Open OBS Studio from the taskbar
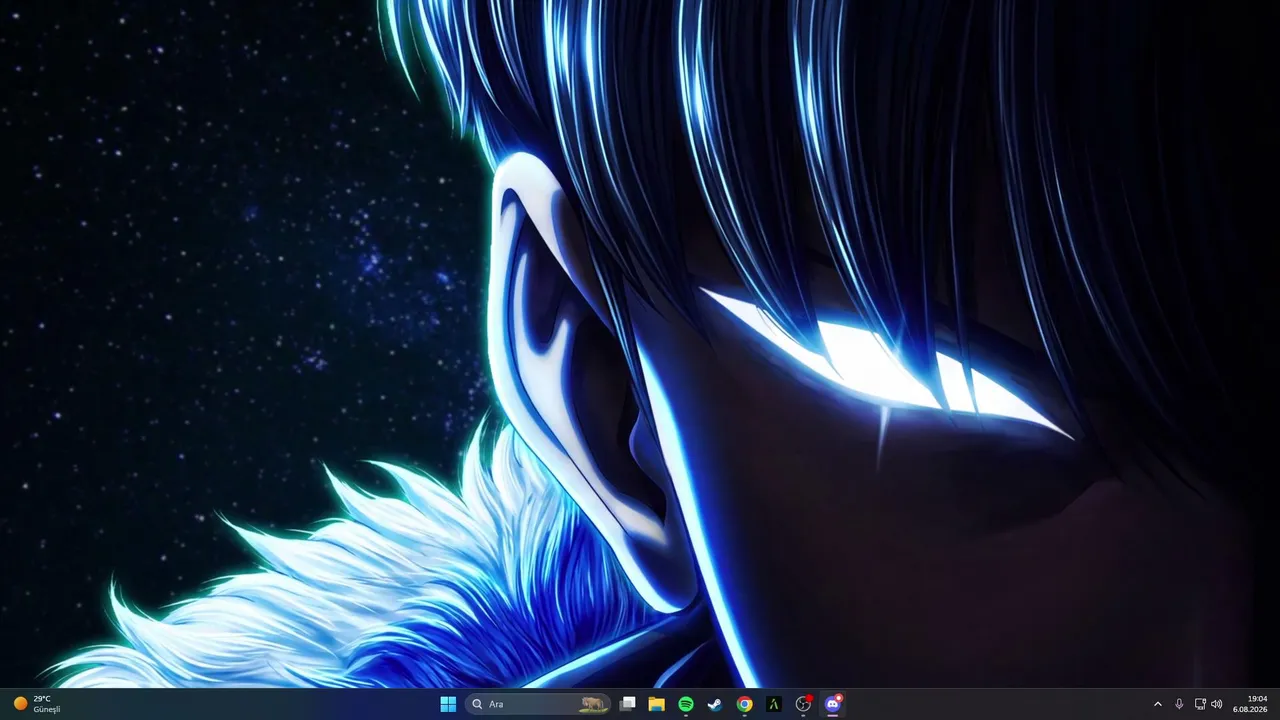Viewport: 1280px width, 720px height. tap(803, 704)
